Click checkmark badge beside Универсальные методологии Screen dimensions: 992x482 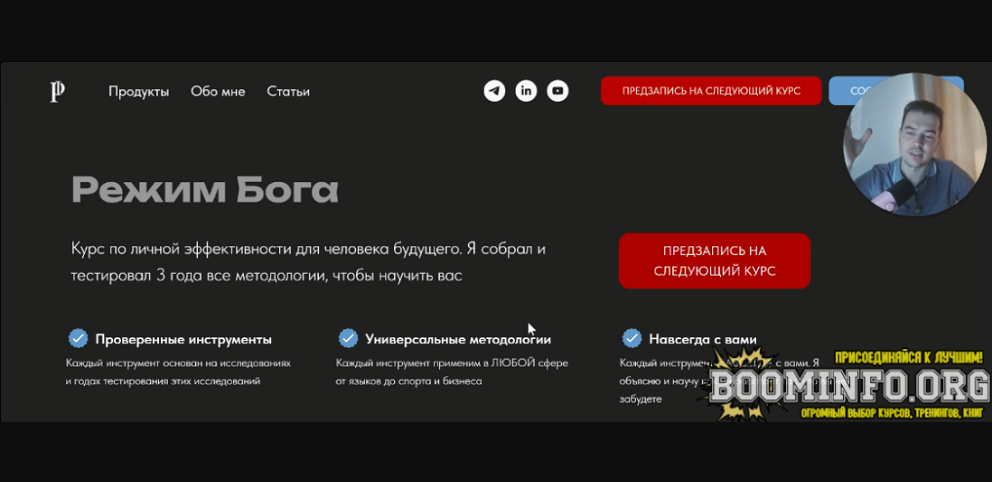[348, 338]
